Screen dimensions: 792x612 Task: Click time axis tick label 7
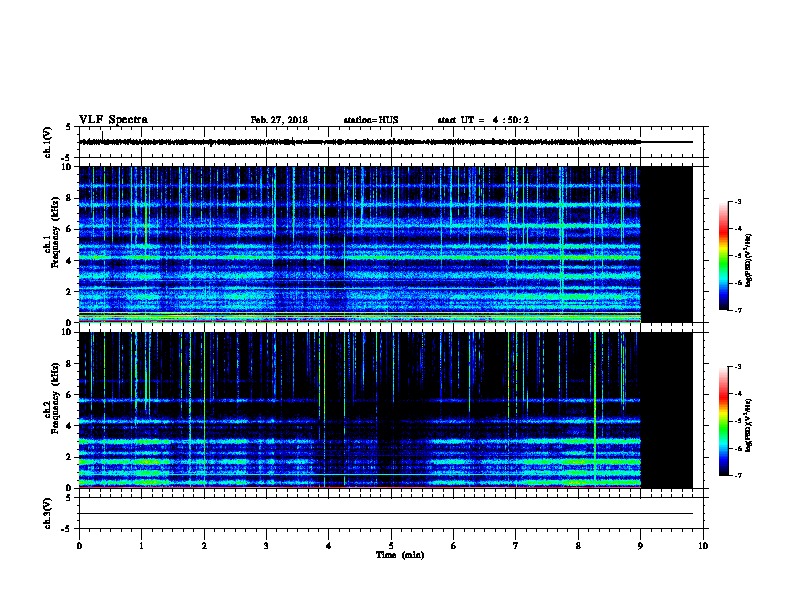pos(516,546)
